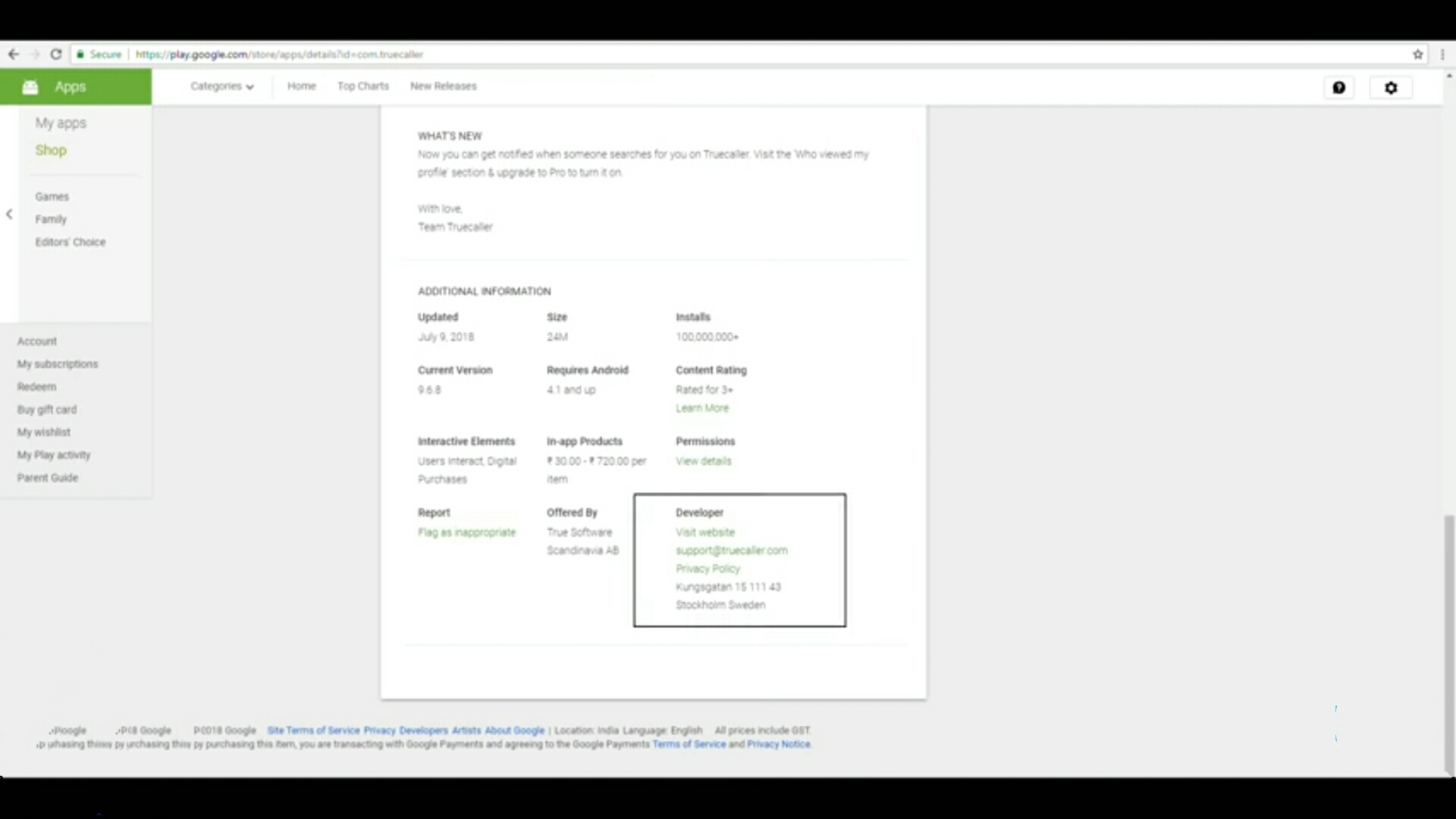Select Home in navigation bar

(x=301, y=86)
